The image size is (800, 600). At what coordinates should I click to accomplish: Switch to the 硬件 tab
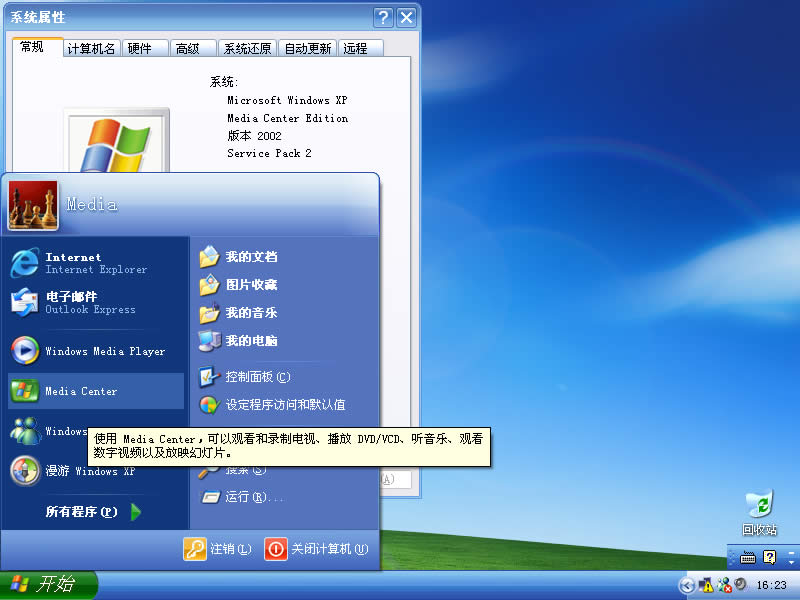[145, 48]
